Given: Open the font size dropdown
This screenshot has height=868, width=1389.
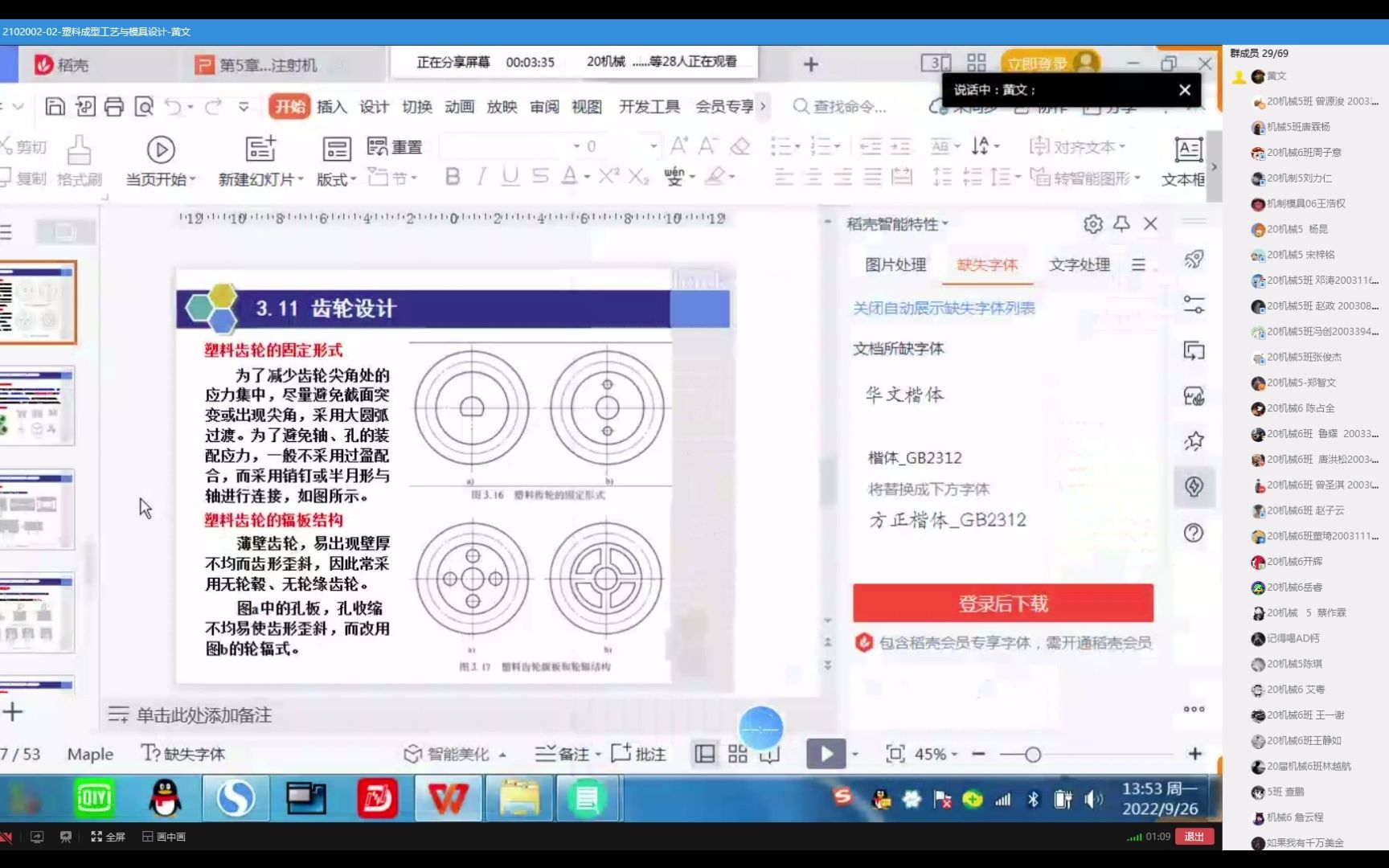Looking at the screenshot, I should pyautogui.click(x=654, y=146).
